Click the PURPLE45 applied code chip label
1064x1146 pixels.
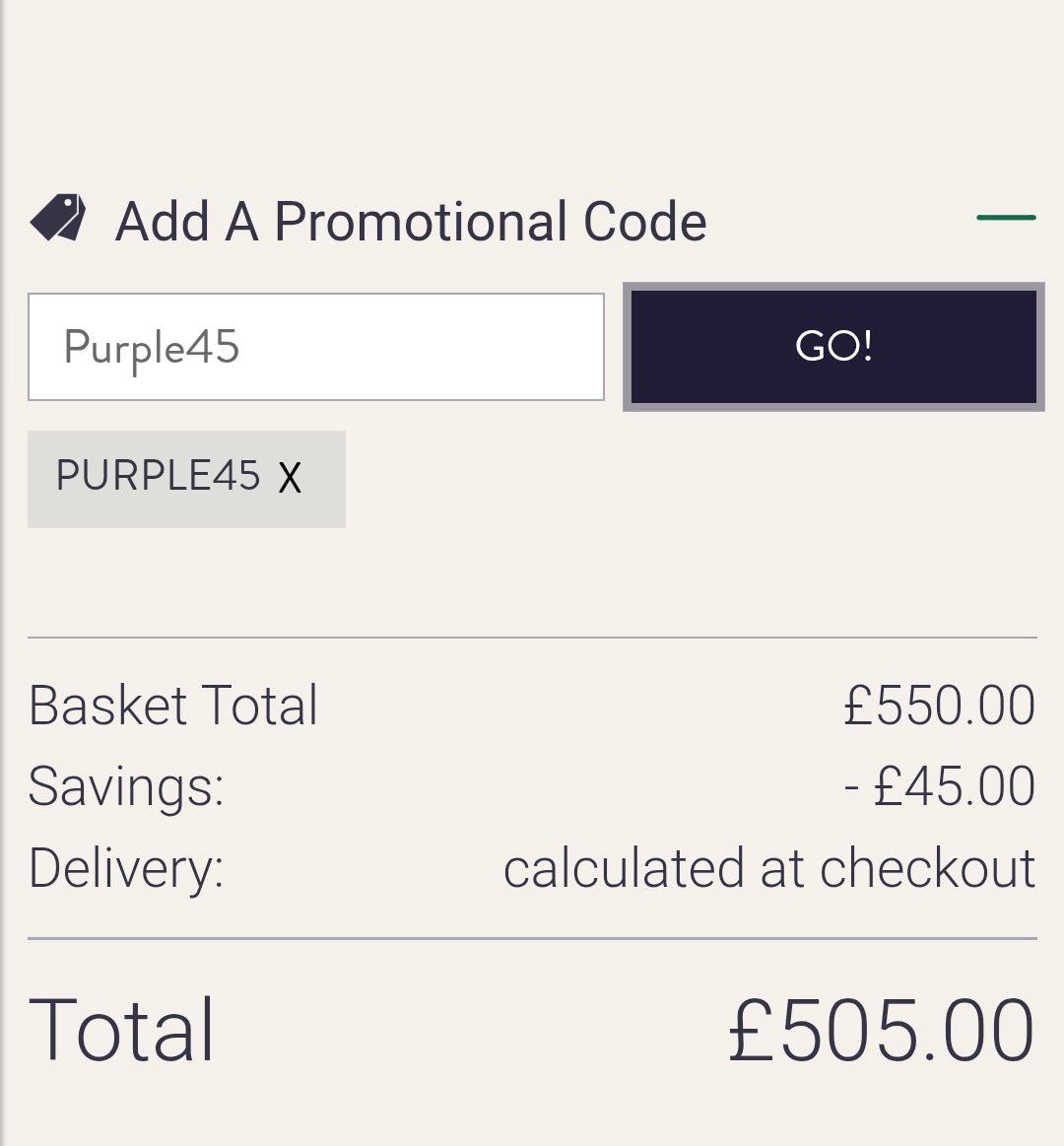(x=158, y=476)
